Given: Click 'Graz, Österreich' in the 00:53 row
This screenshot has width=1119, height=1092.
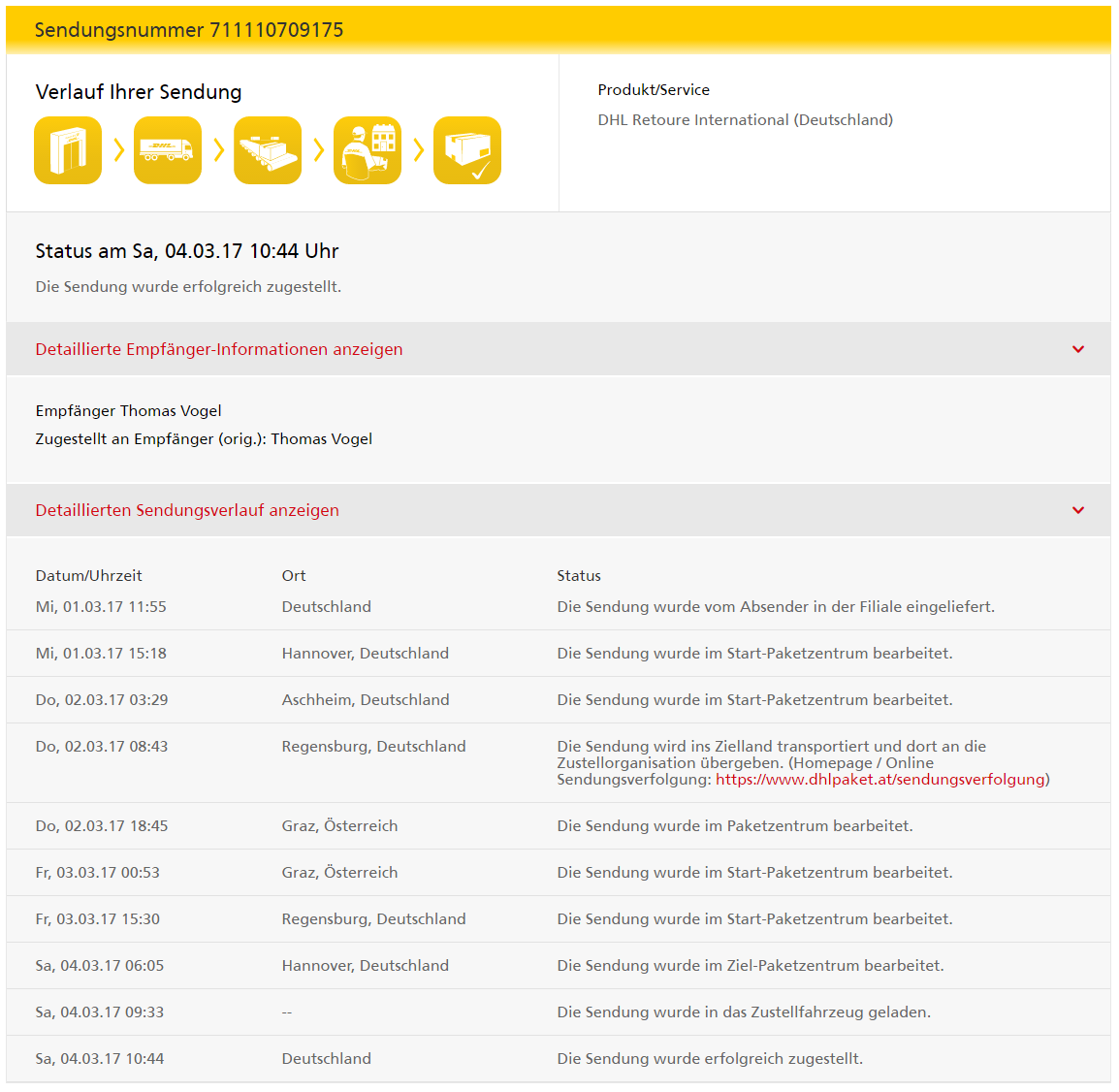Looking at the screenshot, I should pos(339,872).
